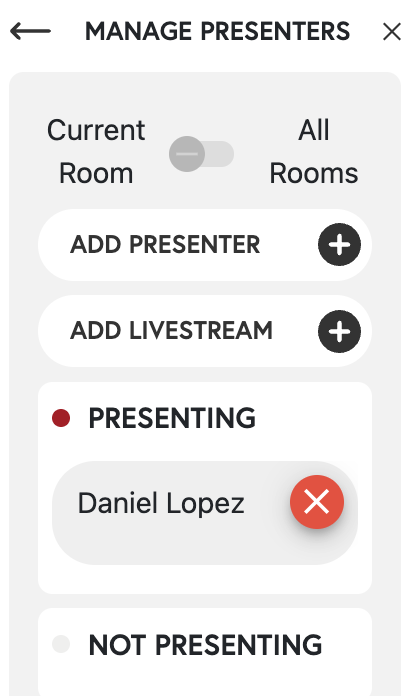This screenshot has width=408, height=696.
Task: Click the gray Not Presenting status dot
Action: pyautogui.click(x=61, y=644)
